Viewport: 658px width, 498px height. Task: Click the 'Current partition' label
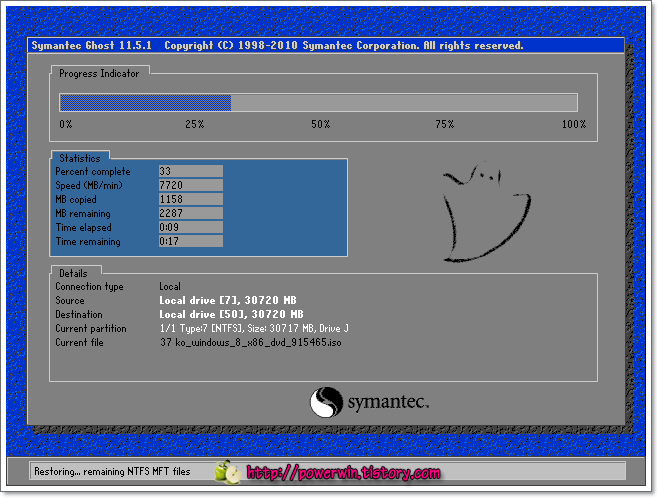91,329
